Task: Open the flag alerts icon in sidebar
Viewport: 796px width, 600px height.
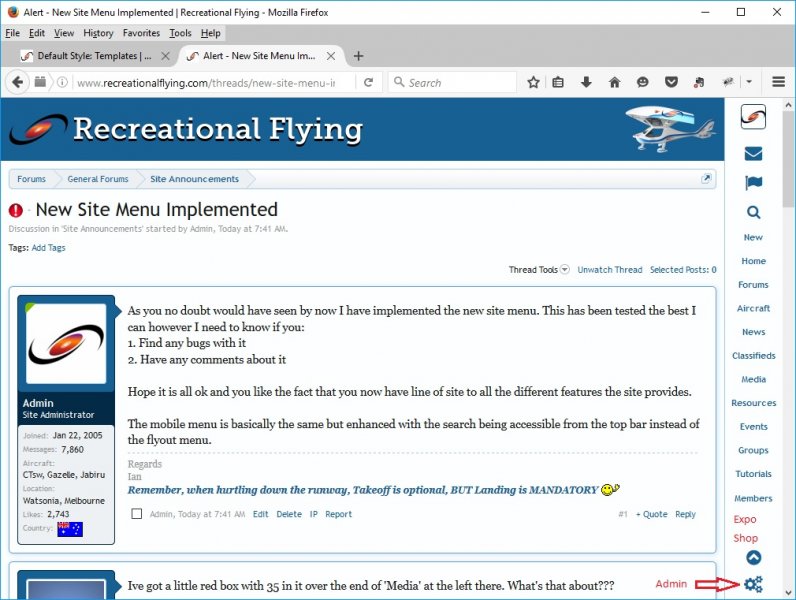Action: point(753,182)
